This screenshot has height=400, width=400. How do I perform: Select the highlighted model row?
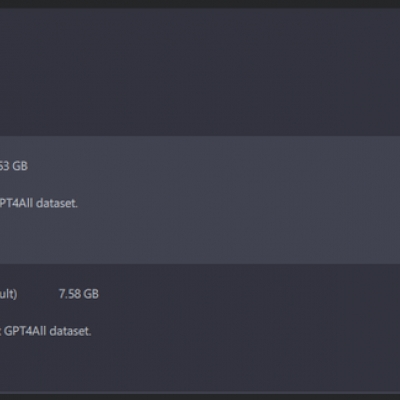[200, 200]
